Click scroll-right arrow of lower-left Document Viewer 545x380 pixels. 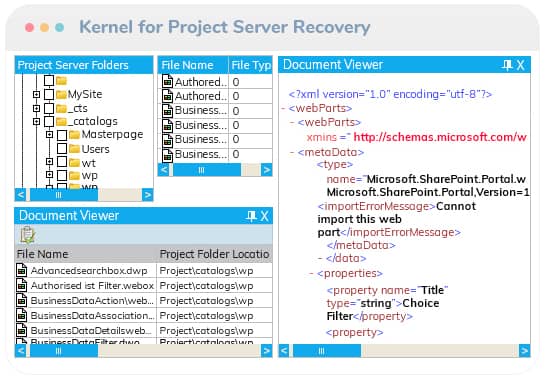[x=267, y=351]
